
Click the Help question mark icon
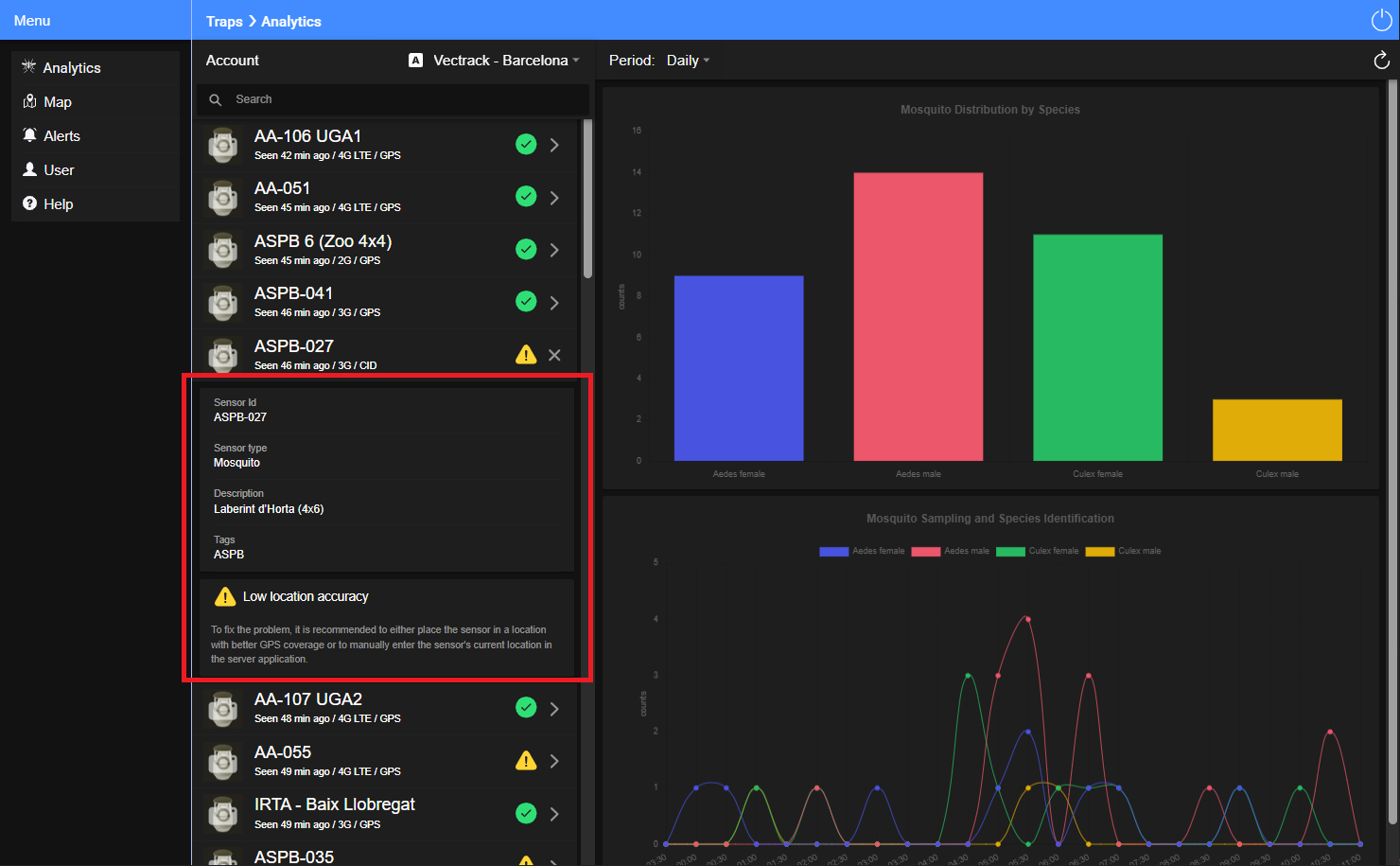[29, 203]
